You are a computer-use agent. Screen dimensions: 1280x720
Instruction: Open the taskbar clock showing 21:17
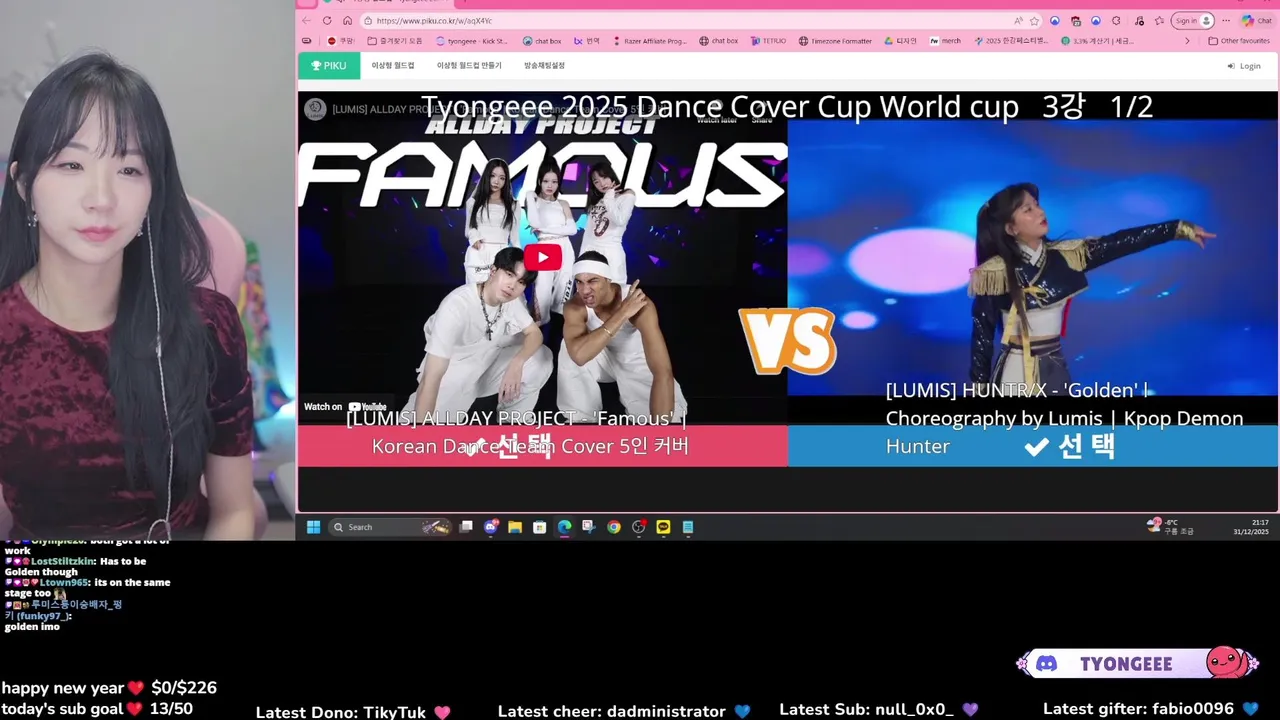tap(1251, 527)
